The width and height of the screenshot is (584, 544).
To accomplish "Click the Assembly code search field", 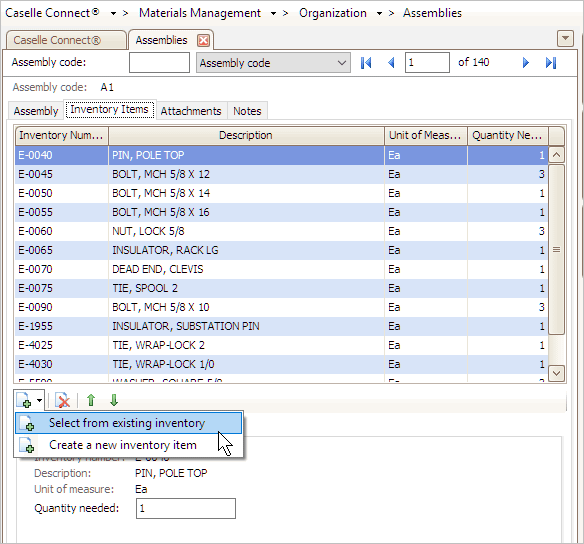I will pyautogui.click(x=159, y=63).
